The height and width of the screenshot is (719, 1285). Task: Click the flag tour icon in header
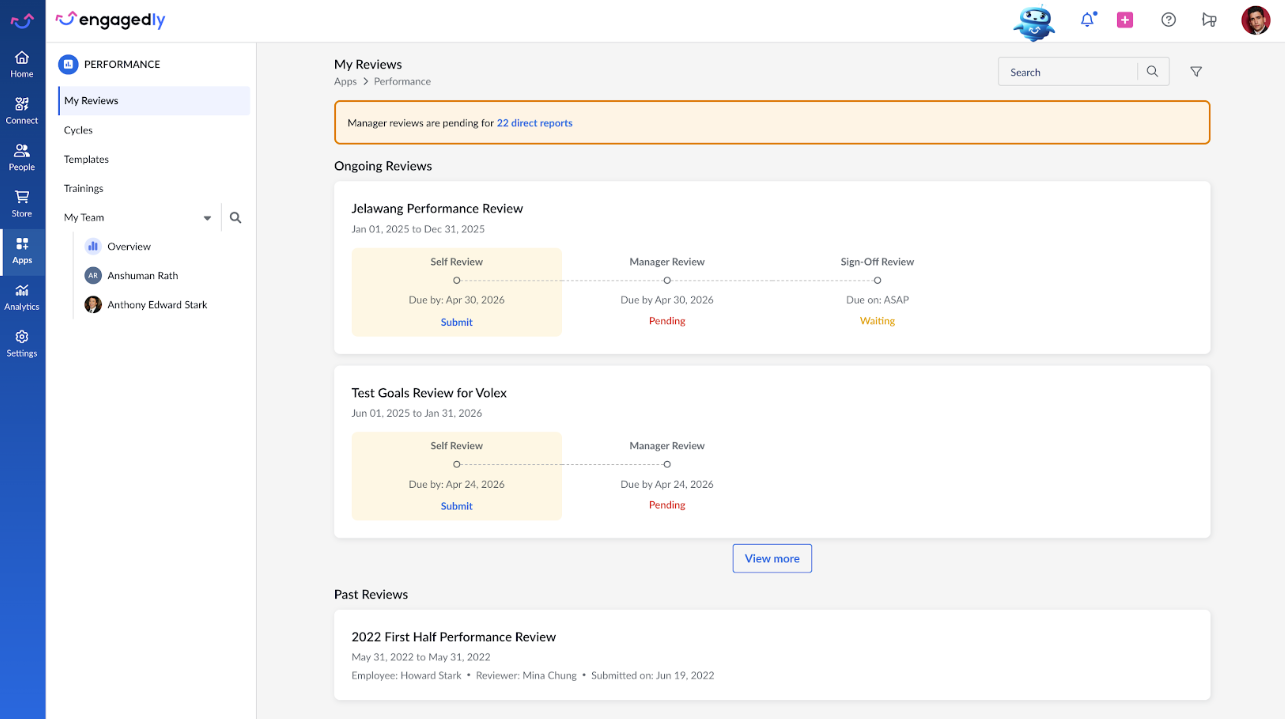(x=1209, y=20)
